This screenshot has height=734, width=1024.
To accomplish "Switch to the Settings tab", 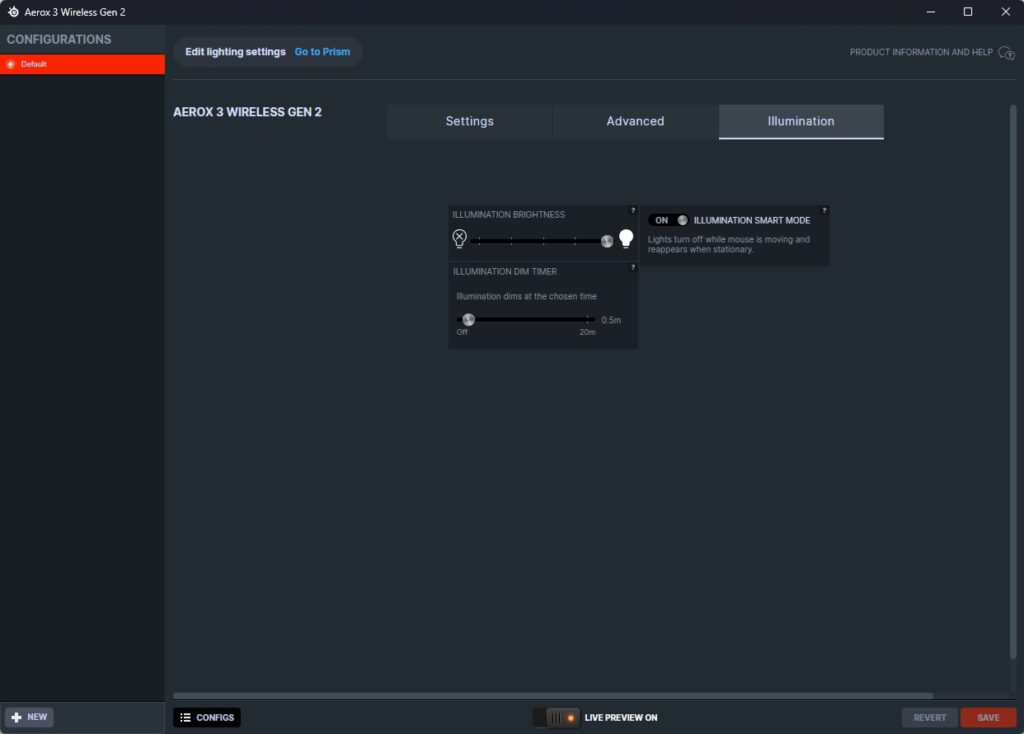I will (x=470, y=121).
